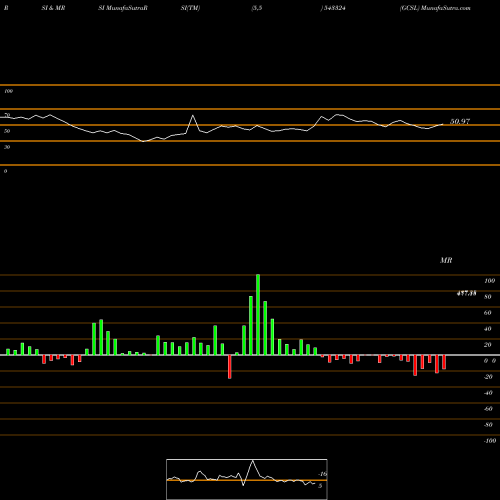Open the mini overview chart thumbnail
This screenshot has height=500, width=500.
click(247, 479)
